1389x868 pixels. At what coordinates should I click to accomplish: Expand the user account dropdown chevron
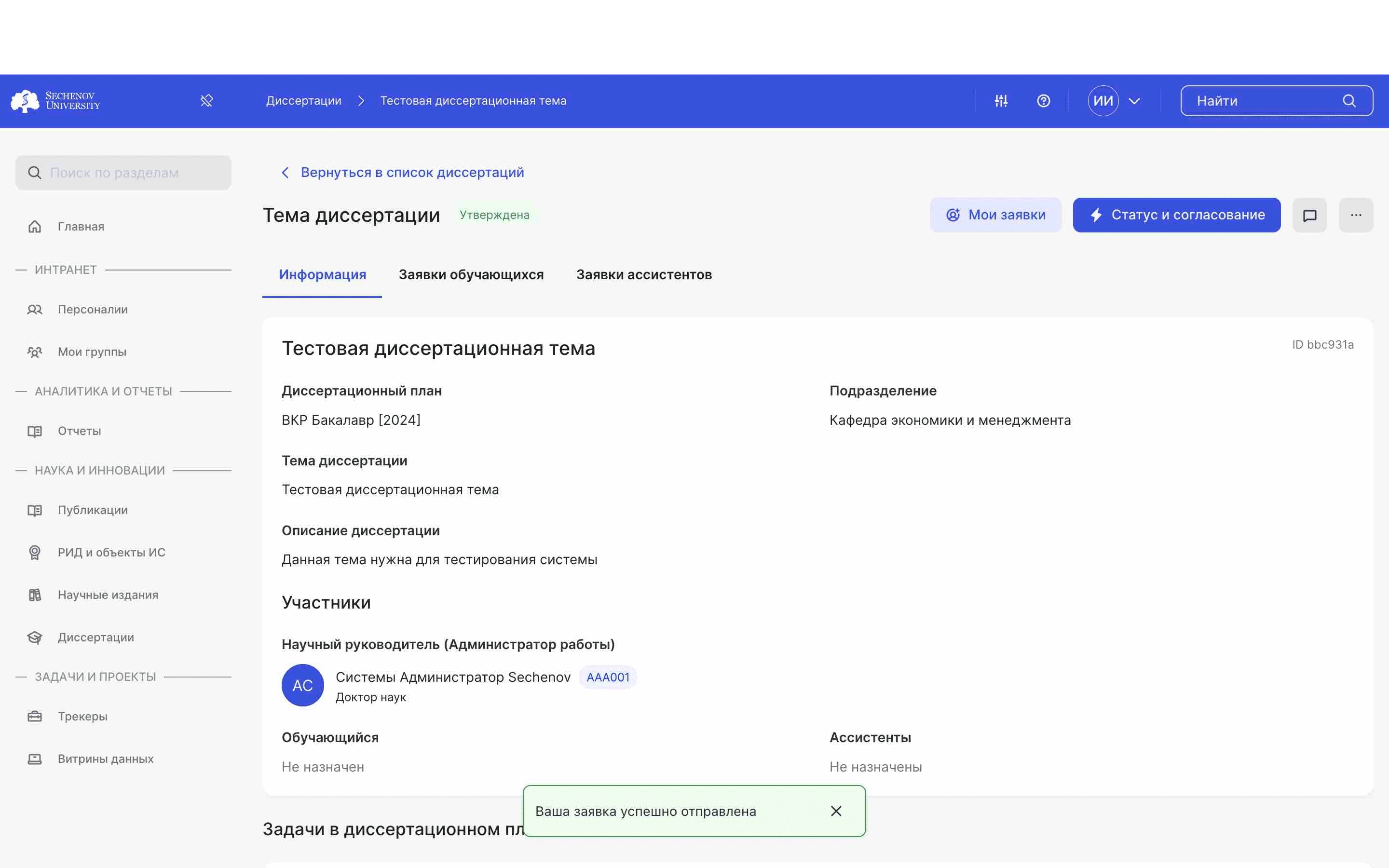[1134, 101]
